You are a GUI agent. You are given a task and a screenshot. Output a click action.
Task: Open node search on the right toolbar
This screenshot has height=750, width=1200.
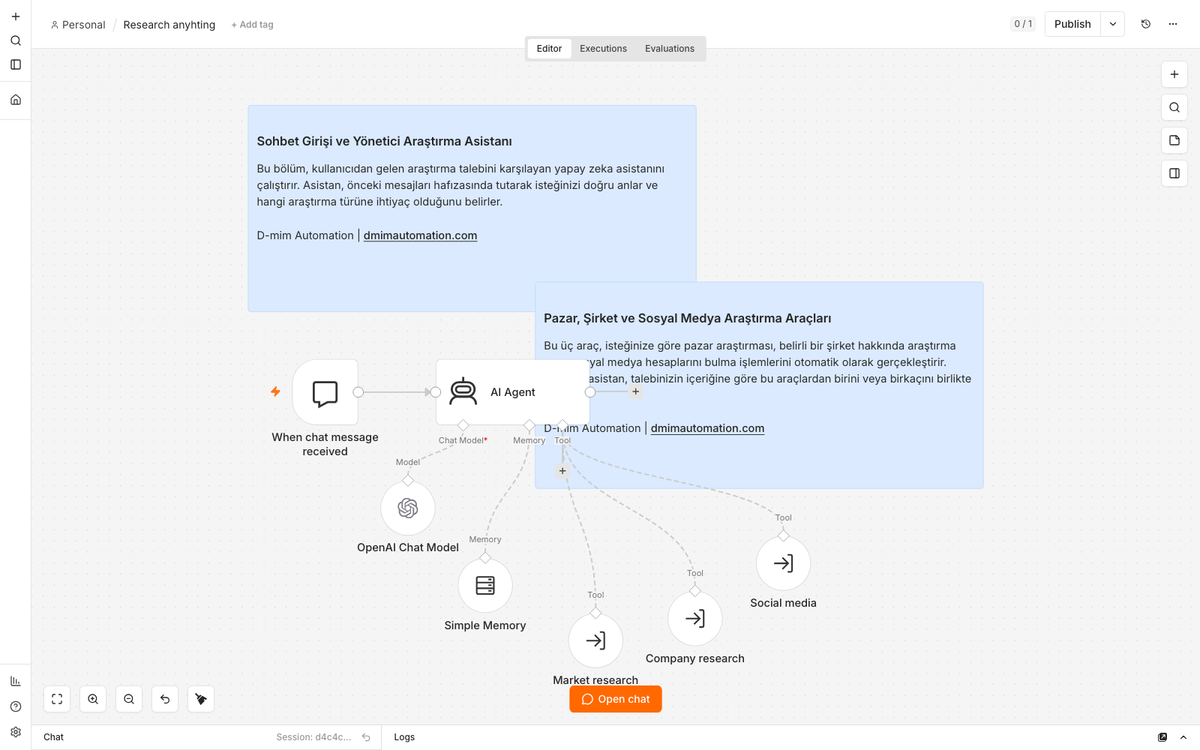point(1174,107)
